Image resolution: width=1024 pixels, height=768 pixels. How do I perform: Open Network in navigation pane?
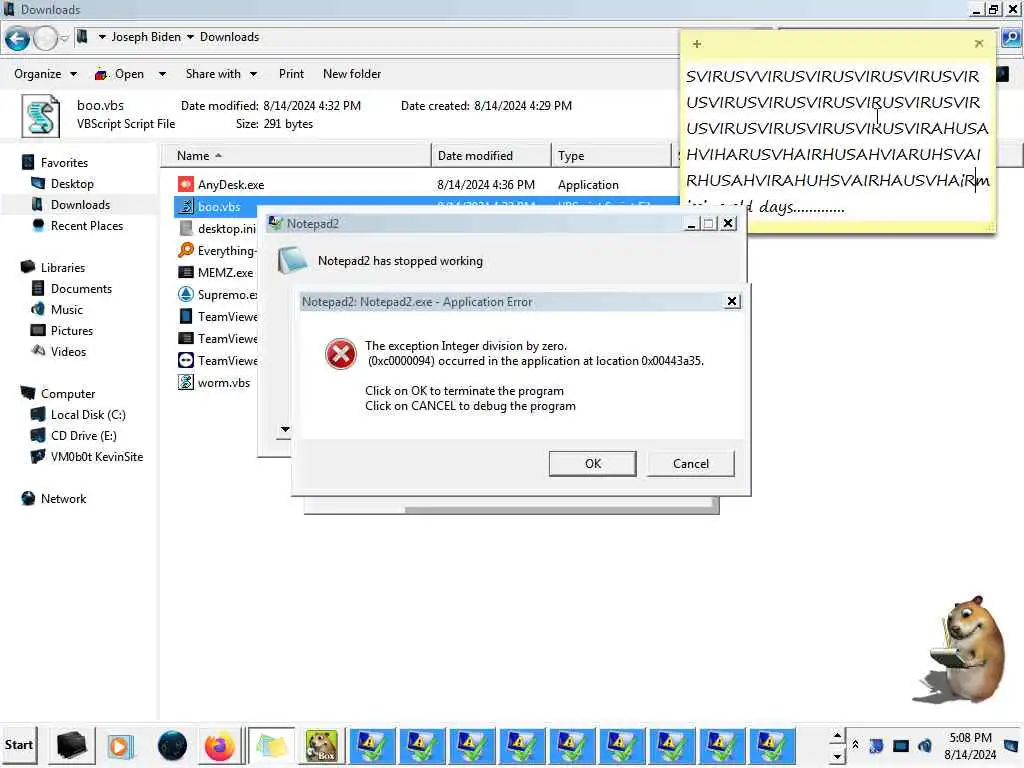pyautogui.click(x=63, y=499)
